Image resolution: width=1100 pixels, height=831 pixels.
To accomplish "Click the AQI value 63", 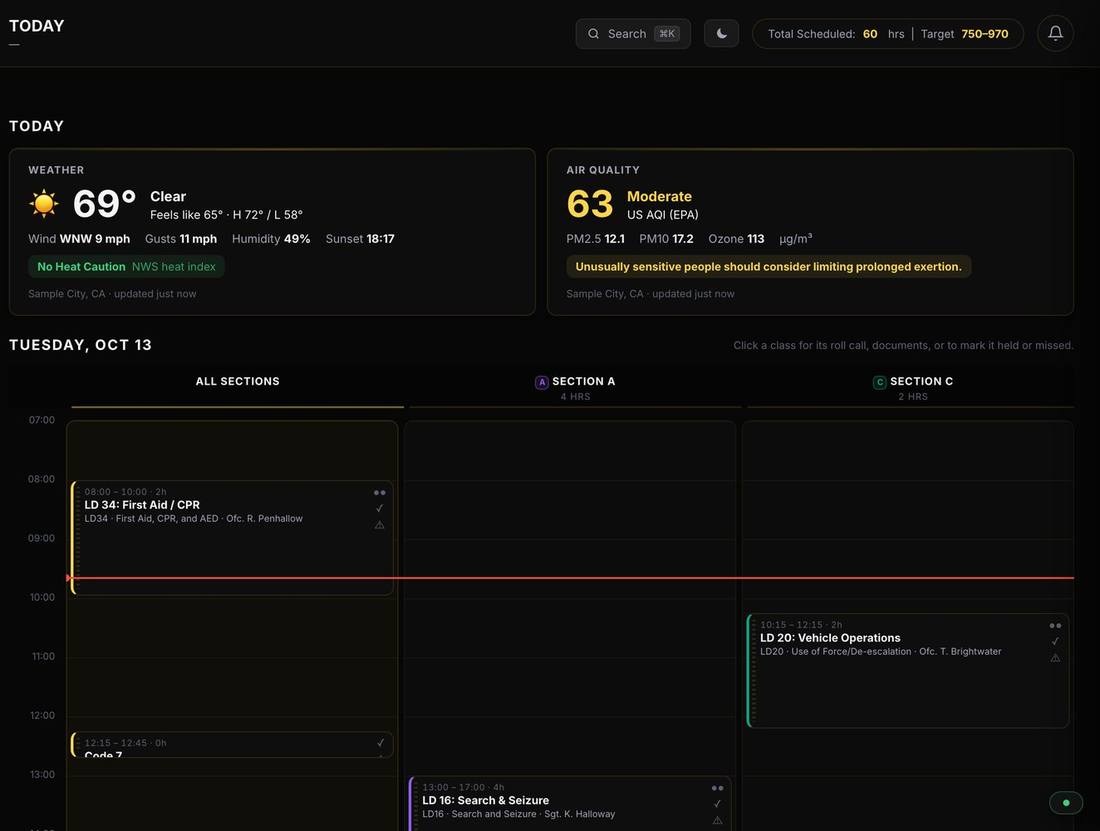I will click(x=589, y=204).
